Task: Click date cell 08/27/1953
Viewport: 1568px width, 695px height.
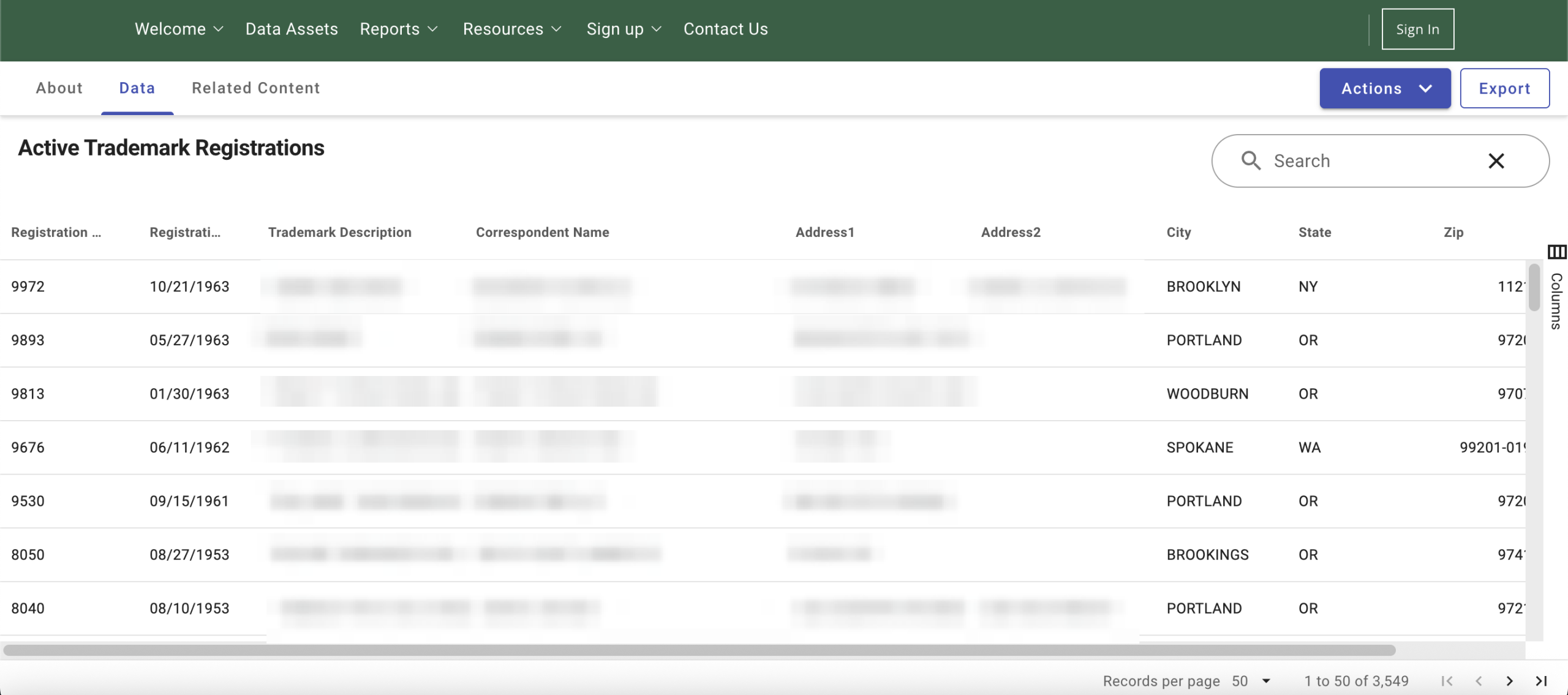Action: coord(189,555)
